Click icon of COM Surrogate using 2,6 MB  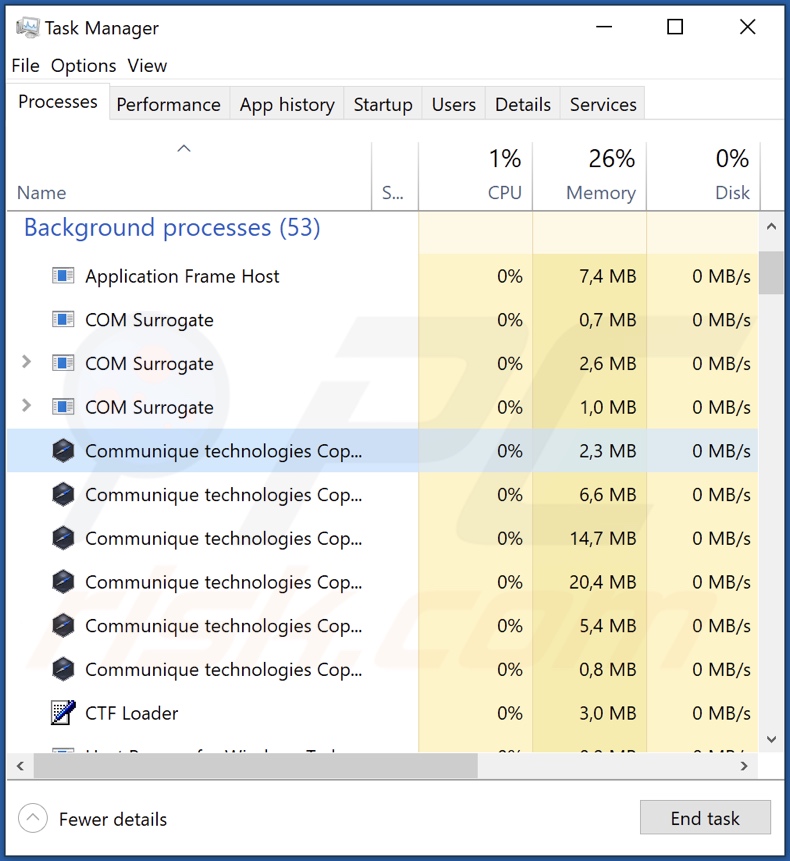pyautogui.click(x=63, y=364)
